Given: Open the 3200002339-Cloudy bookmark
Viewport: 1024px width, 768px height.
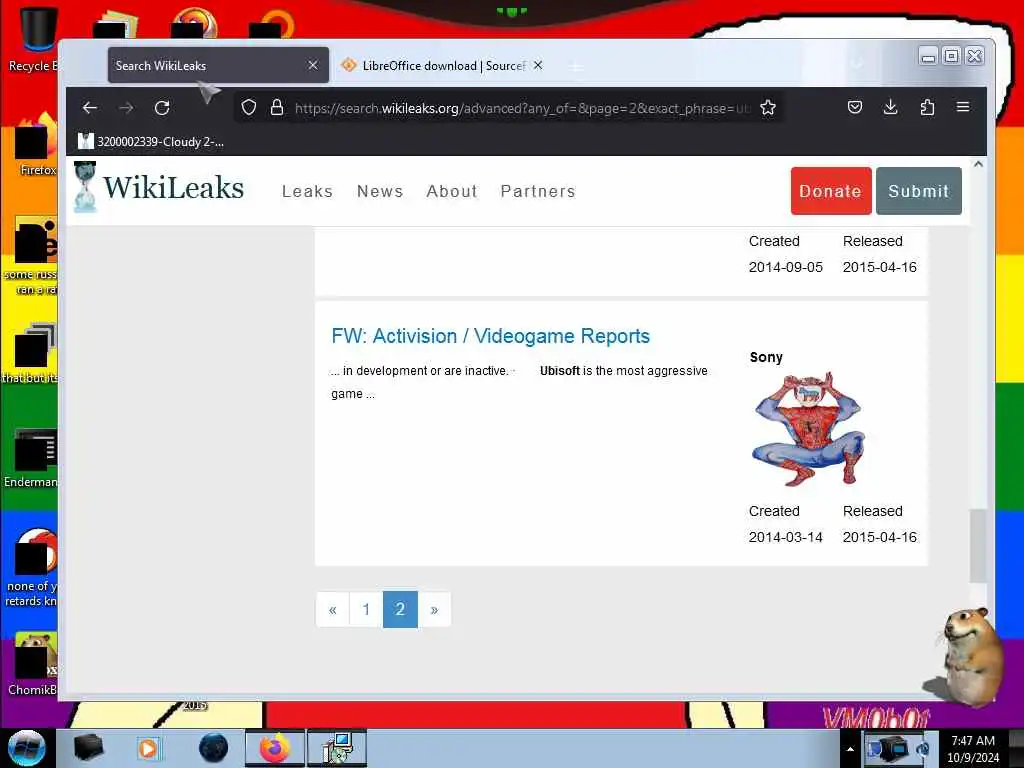Looking at the screenshot, I should (x=151, y=141).
